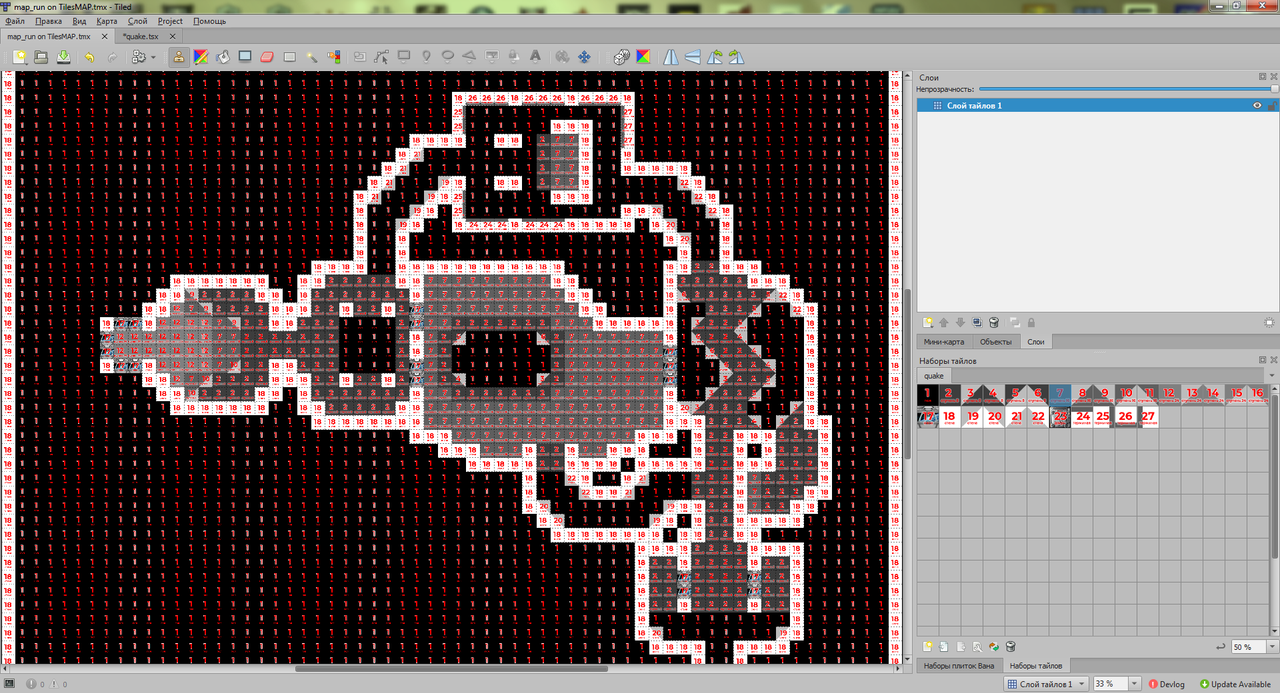Image resolution: width=1280 pixels, height=693 pixels.
Task: Expand the tileset list dropdown arrow
Action: point(1271,375)
